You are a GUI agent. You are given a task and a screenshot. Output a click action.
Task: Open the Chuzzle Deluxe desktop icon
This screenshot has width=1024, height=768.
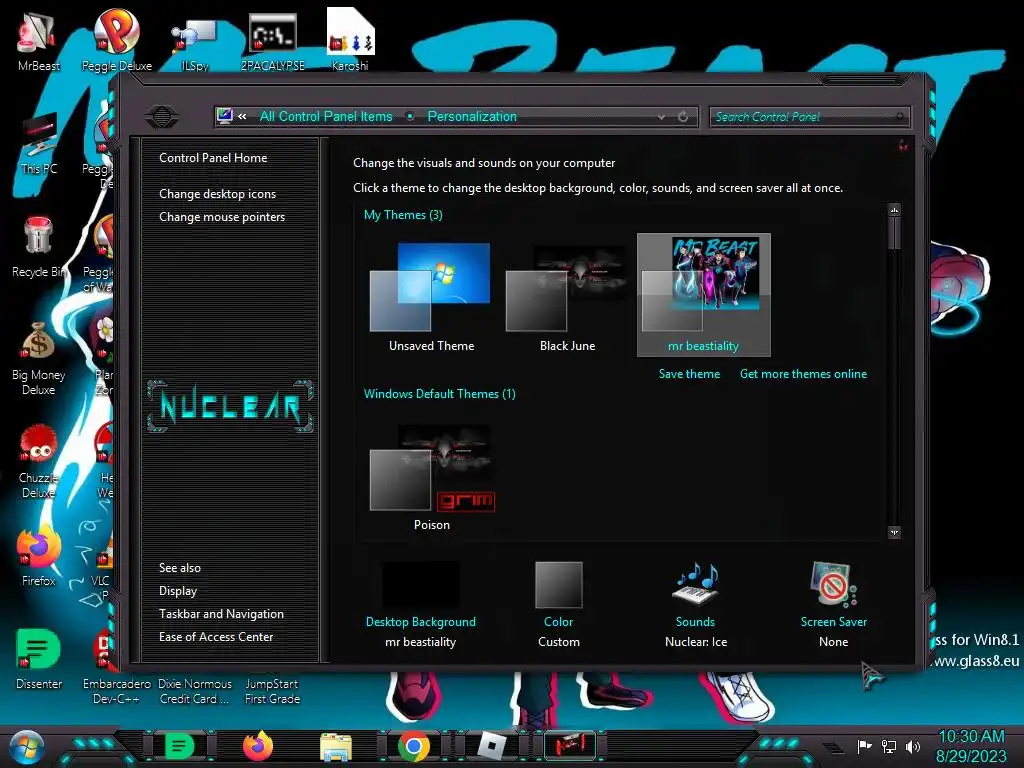pos(39,461)
